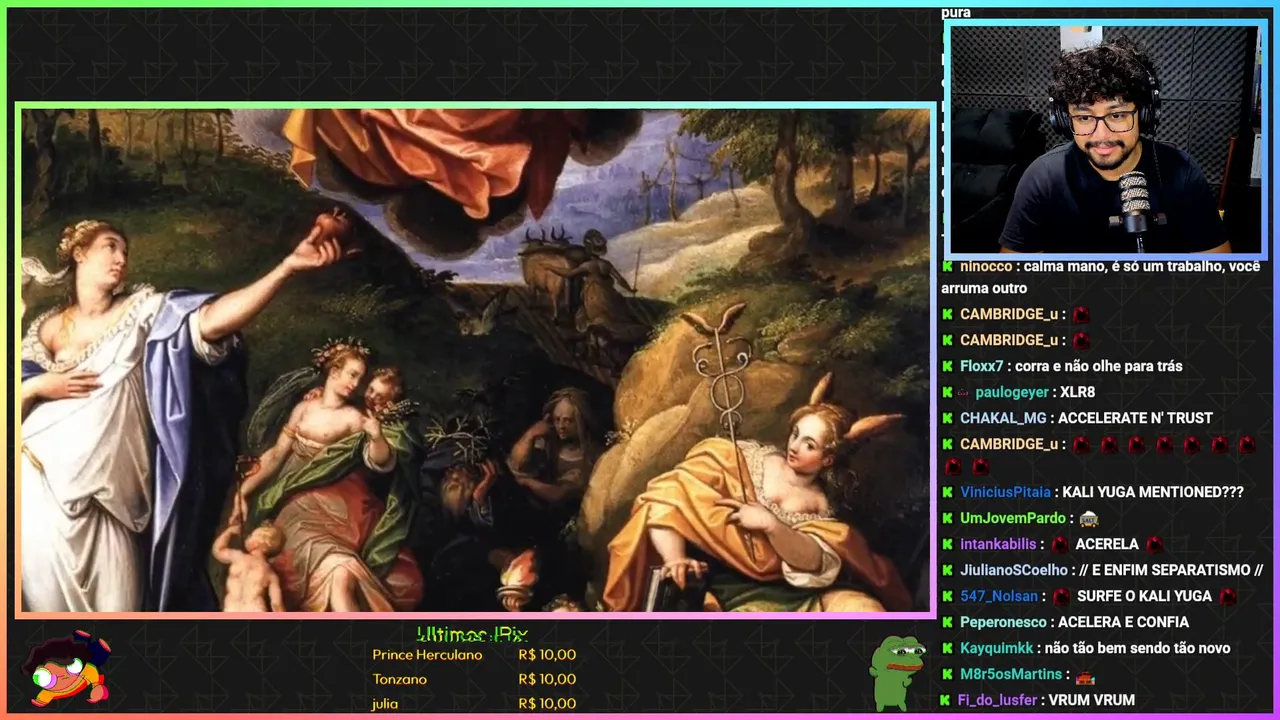Click username M8r5osMartins
The height and width of the screenshot is (720, 1280).
tap(1009, 674)
